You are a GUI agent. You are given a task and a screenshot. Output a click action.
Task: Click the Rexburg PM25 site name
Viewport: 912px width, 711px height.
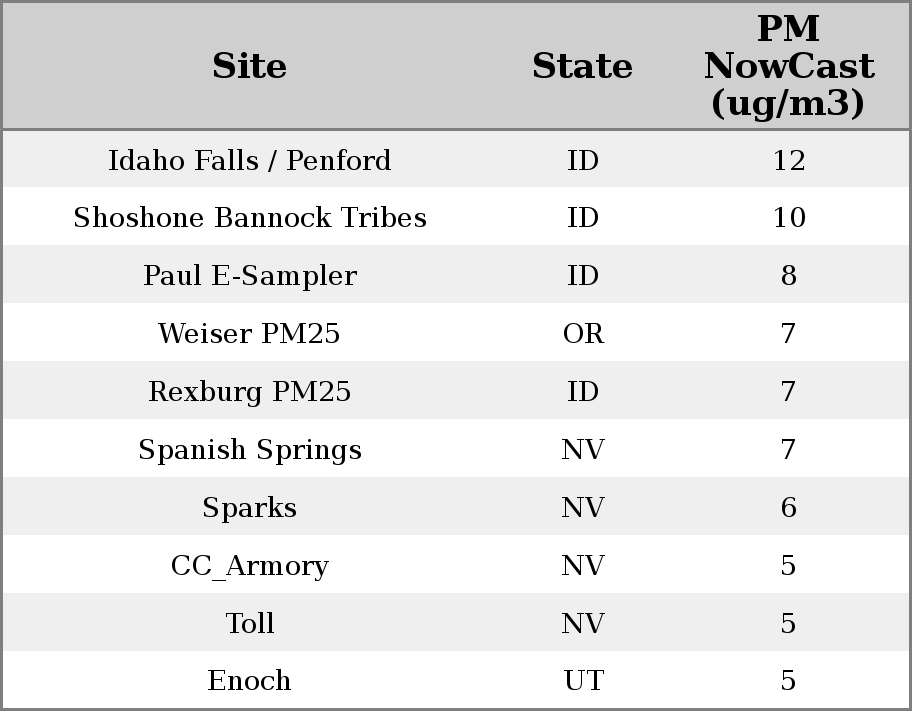250,392
